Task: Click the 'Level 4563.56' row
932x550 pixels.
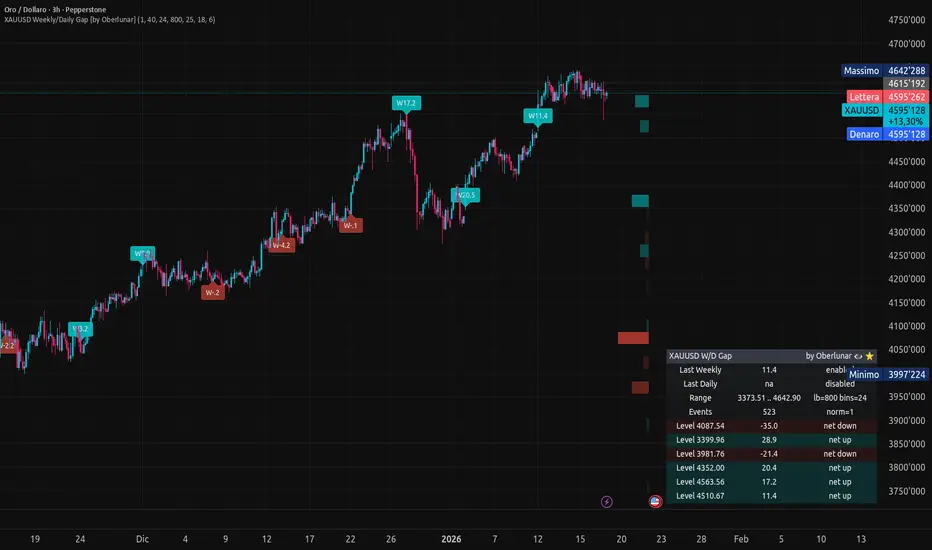Action: [771, 482]
